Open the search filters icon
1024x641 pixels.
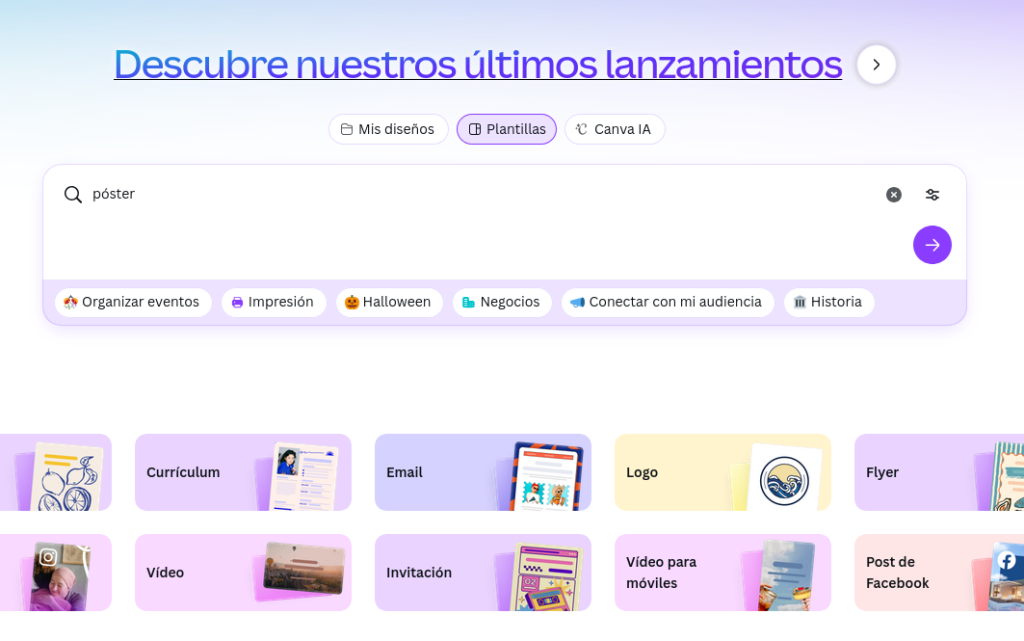pyautogui.click(x=932, y=195)
